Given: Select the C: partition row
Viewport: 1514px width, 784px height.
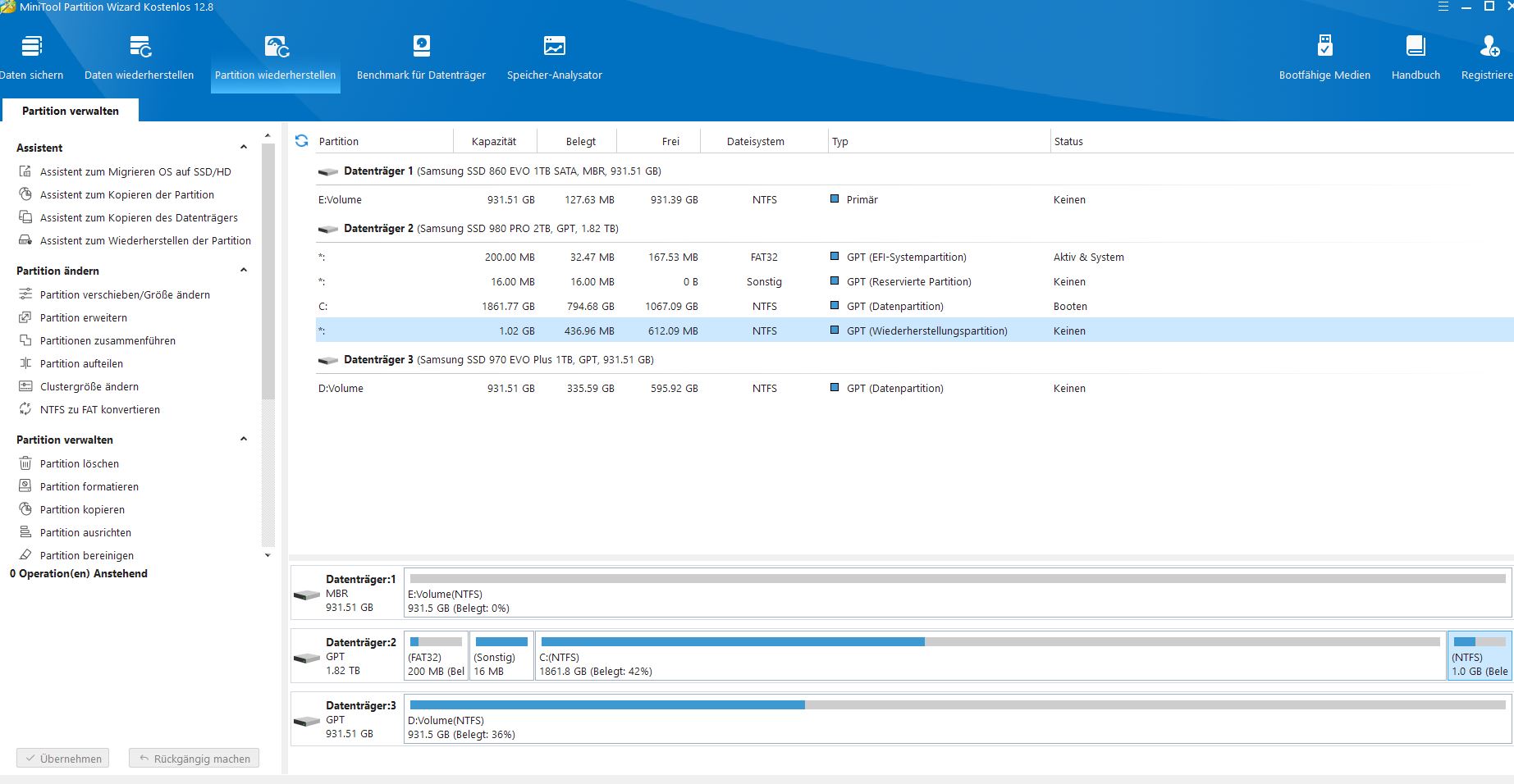Looking at the screenshot, I should coord(914,306).
